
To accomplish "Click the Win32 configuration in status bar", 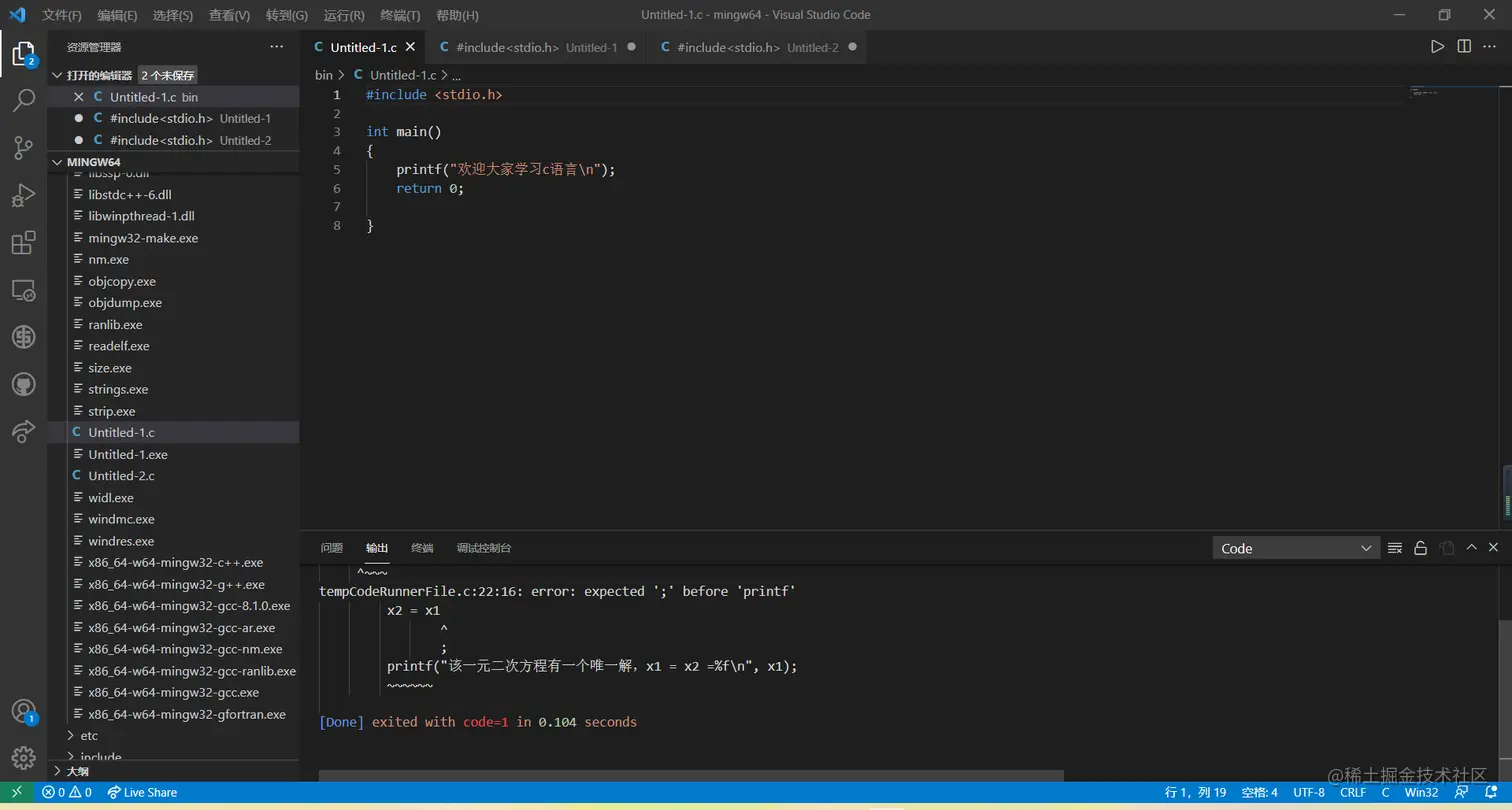I will (x=1421, y=792).
